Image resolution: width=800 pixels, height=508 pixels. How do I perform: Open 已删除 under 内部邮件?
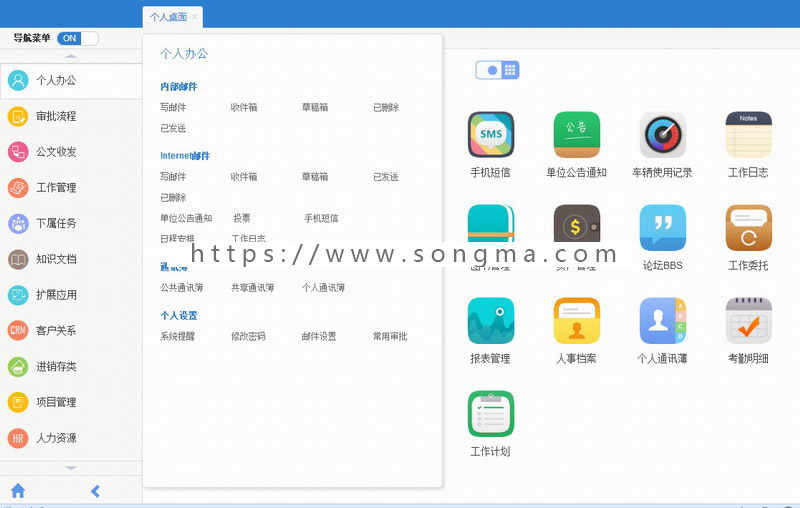[x=386, y=107]
